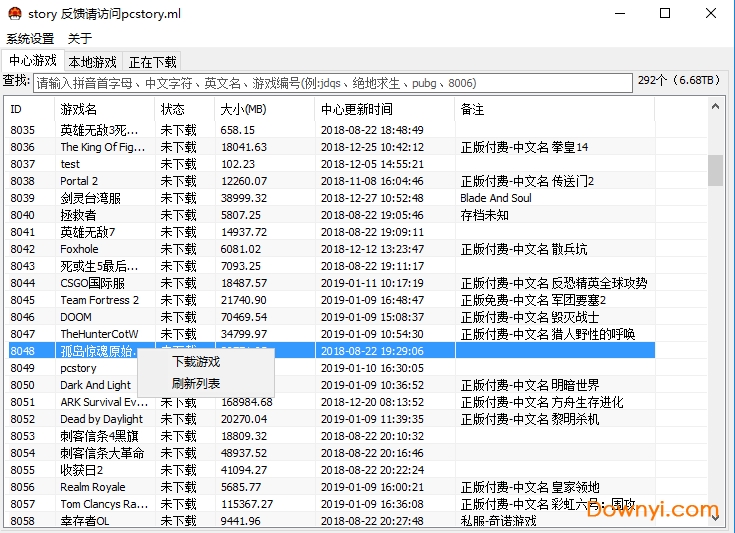Select the TheHunterCotW game row

331,334
